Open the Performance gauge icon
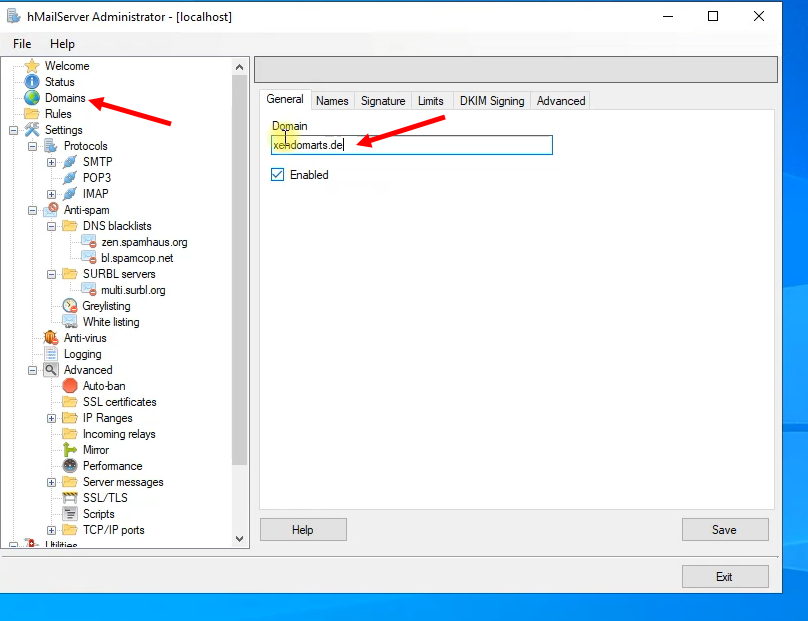This screenshot has height=621, width=808. (x=70, y=466)
